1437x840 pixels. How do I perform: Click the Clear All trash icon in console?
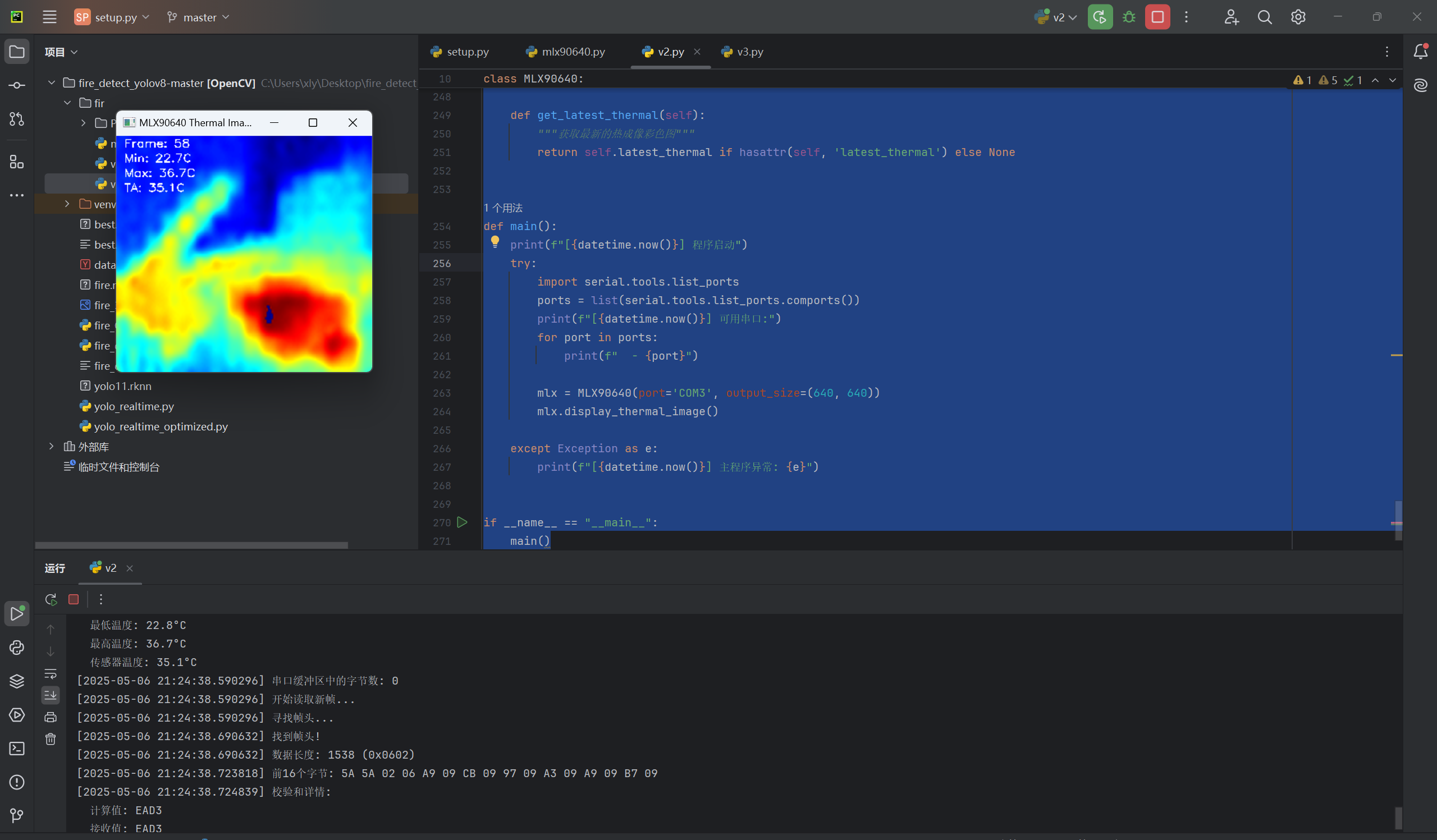[51, 739]
